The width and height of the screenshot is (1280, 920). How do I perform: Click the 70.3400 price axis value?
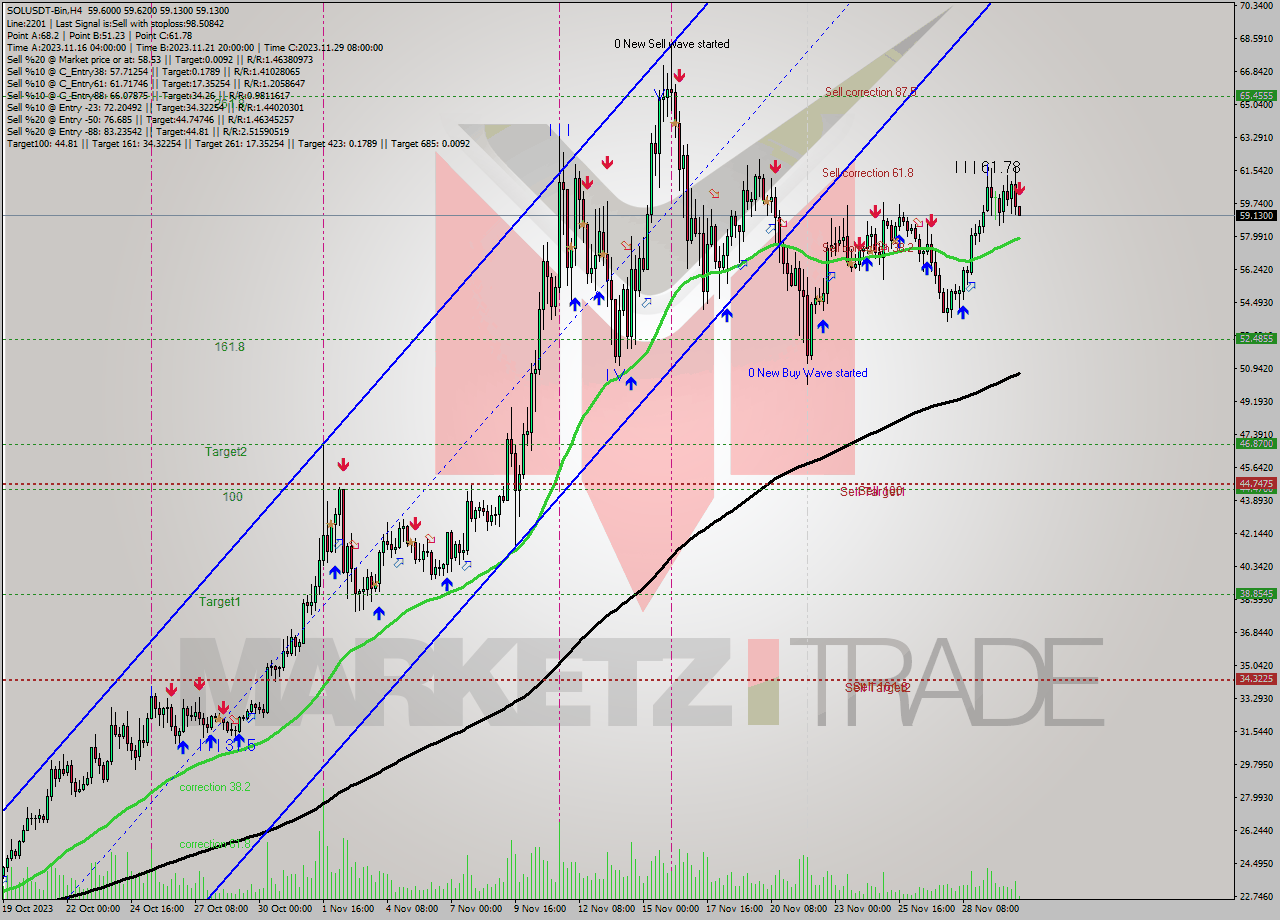[1256, 6]
